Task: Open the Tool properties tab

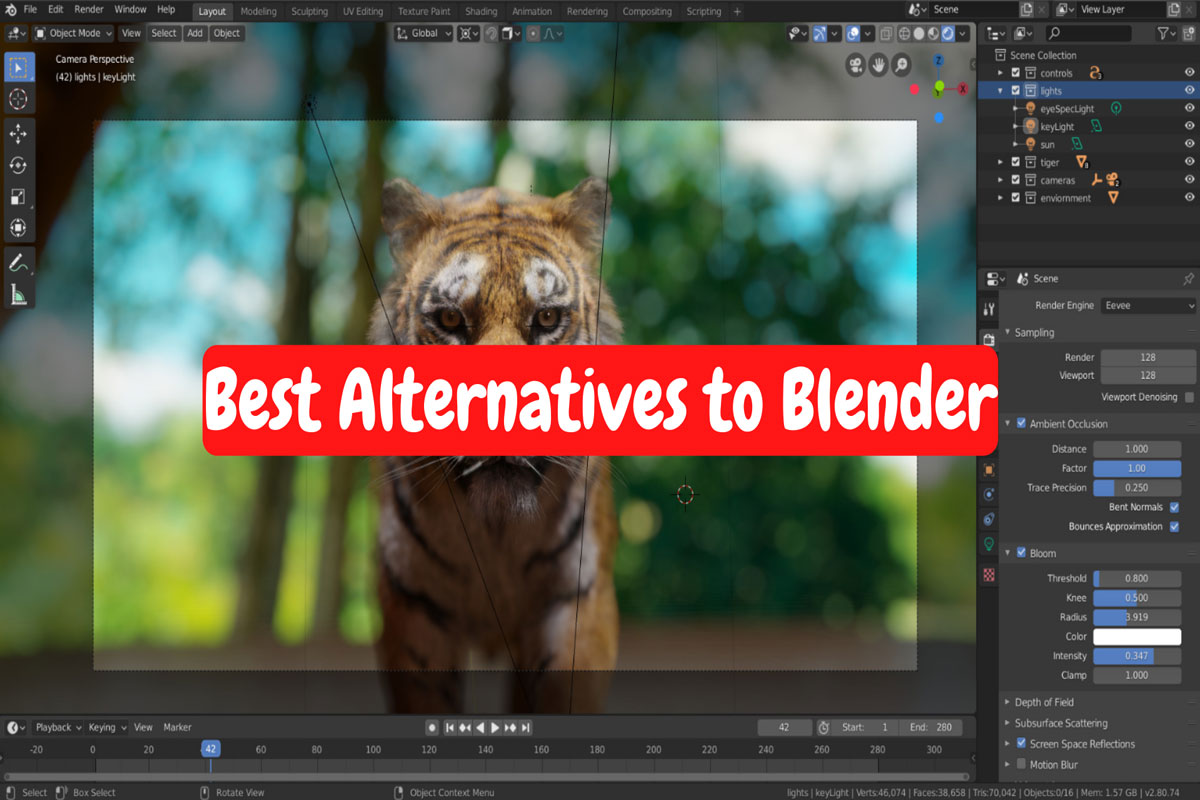Action: [x=989, y=309]
